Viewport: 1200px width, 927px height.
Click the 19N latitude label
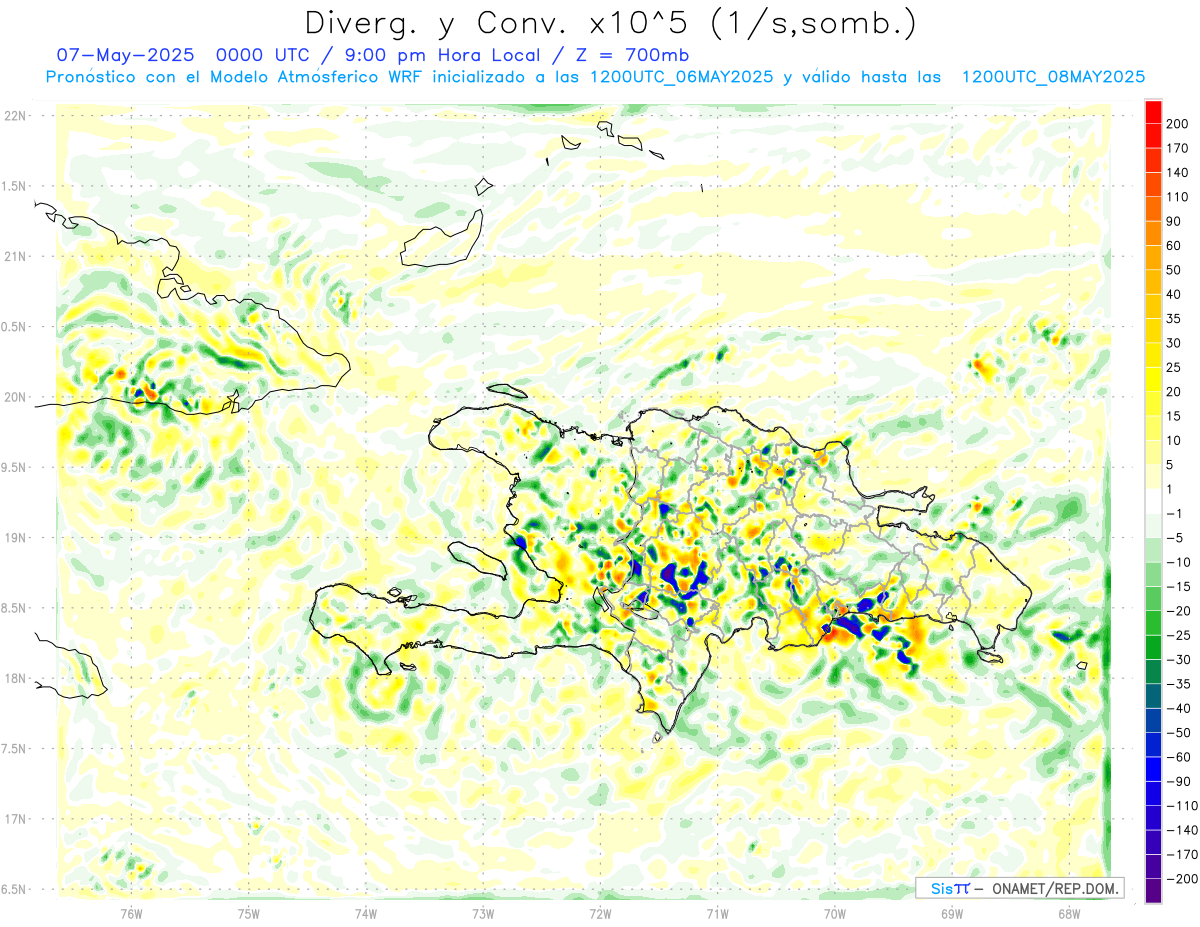tap(14, 538)
